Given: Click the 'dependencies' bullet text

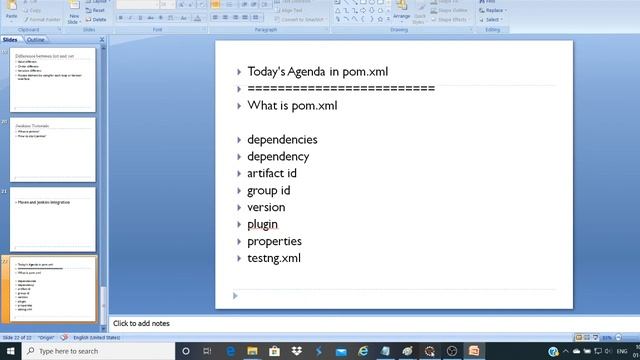Looking at the screenshot, I should pyautogui.click(x=282, y=140).
